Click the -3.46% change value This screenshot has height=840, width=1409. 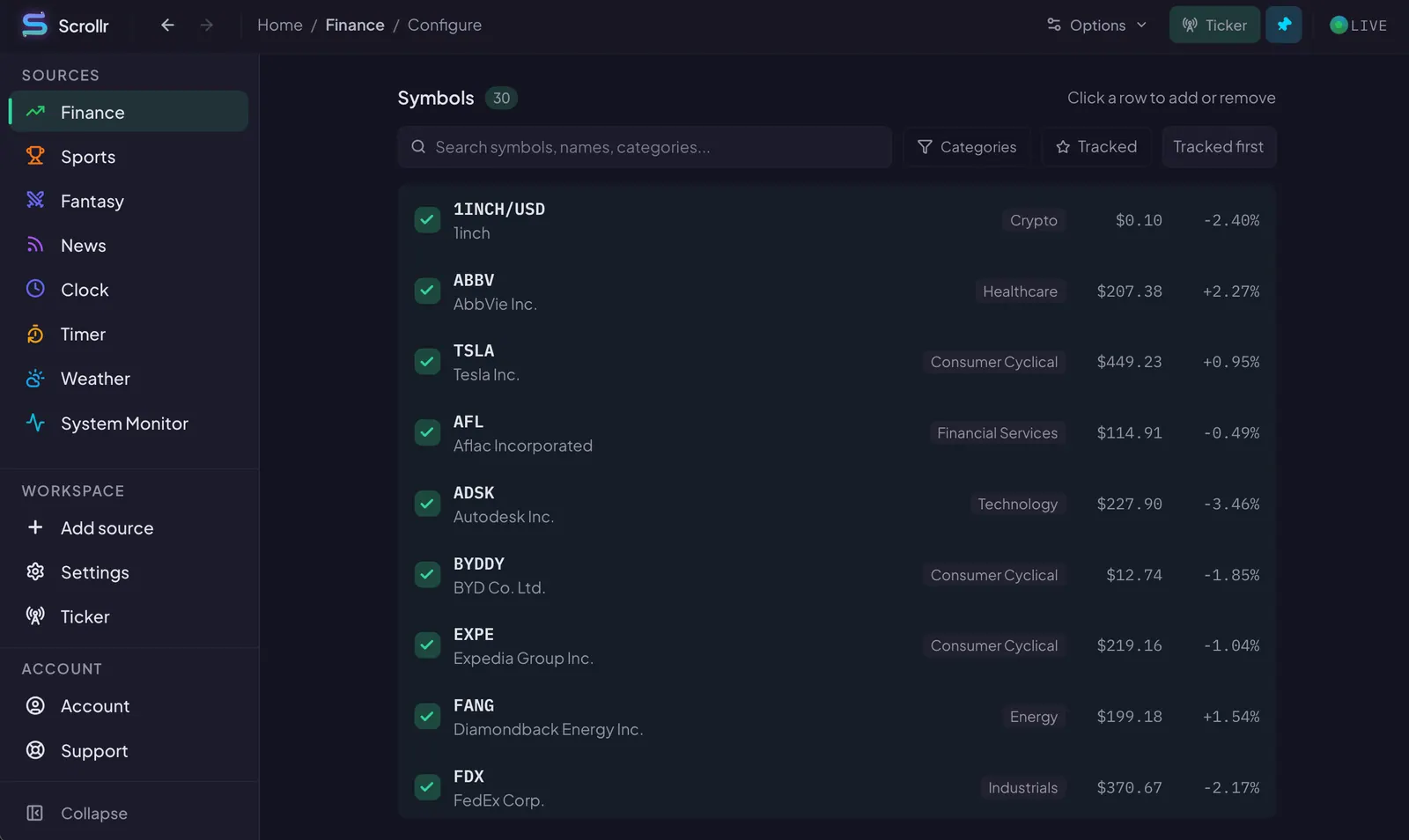coord(1231,504)
